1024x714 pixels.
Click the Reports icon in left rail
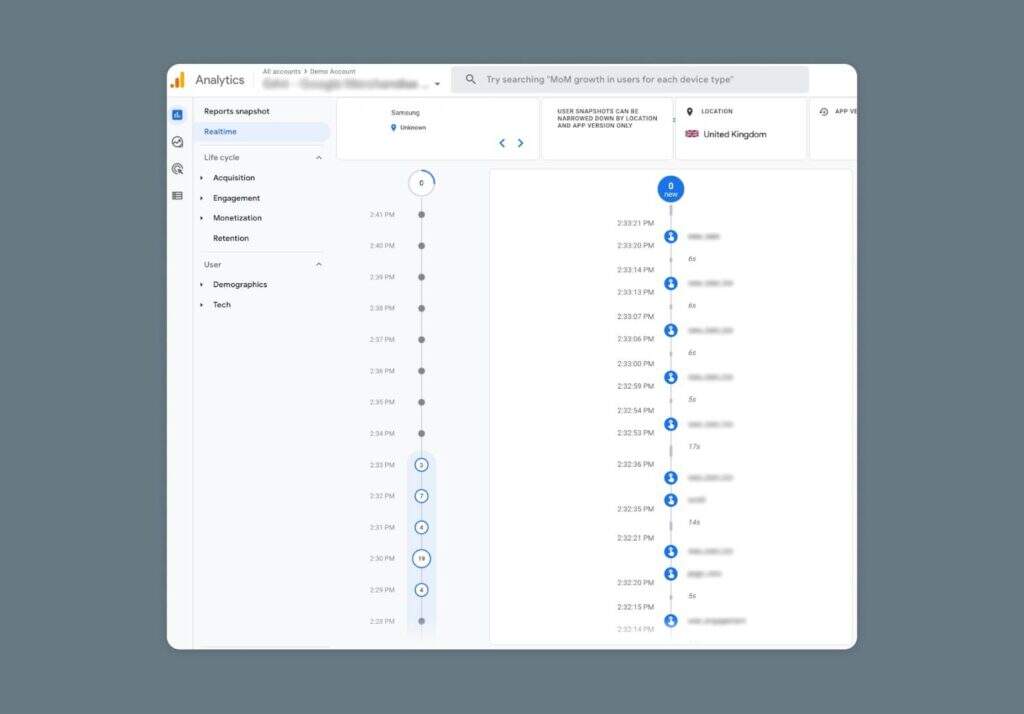177,115
